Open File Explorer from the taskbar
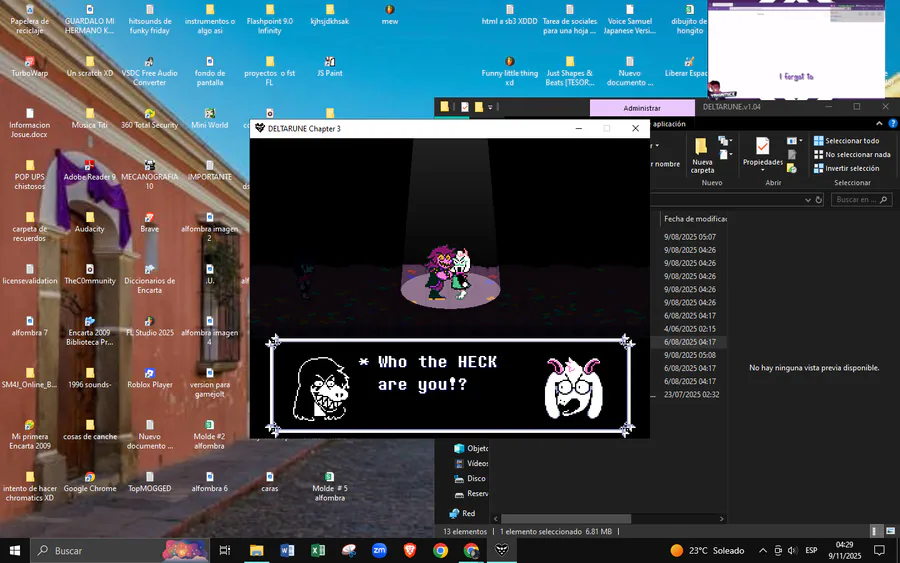Viewport: 900px width, 563px height. pyautogui.click(x=256, y=550)
